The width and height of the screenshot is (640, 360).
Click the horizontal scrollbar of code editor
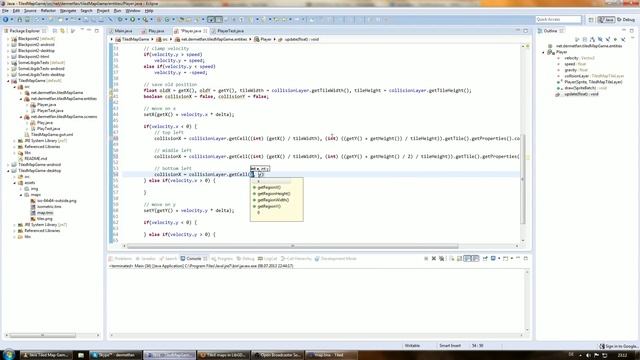(x=293, y=246)
